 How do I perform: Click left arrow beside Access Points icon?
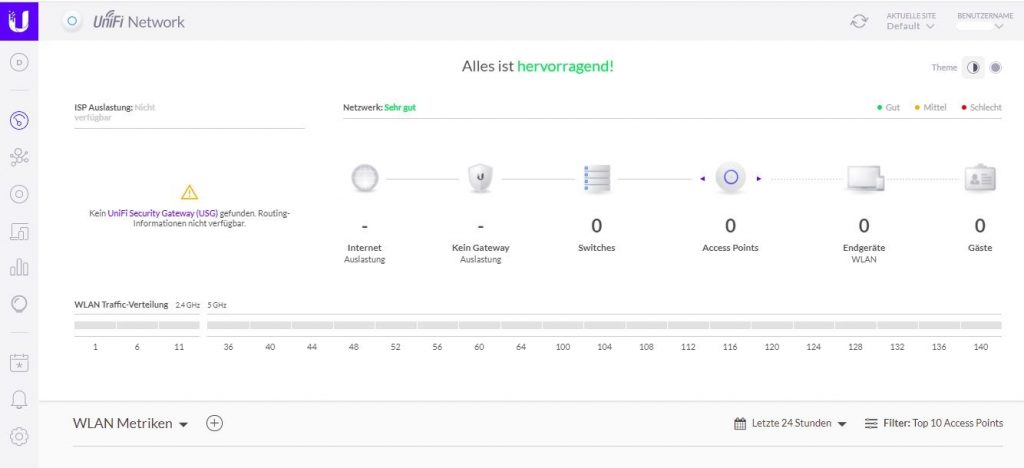point(702,178)
